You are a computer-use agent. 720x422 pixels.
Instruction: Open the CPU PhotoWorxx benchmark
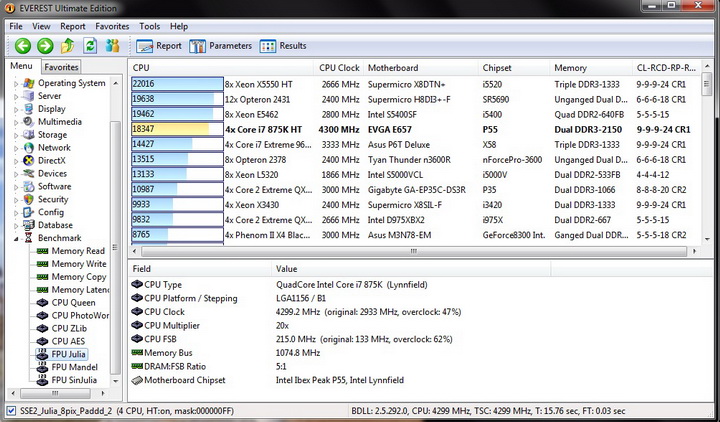73,315
